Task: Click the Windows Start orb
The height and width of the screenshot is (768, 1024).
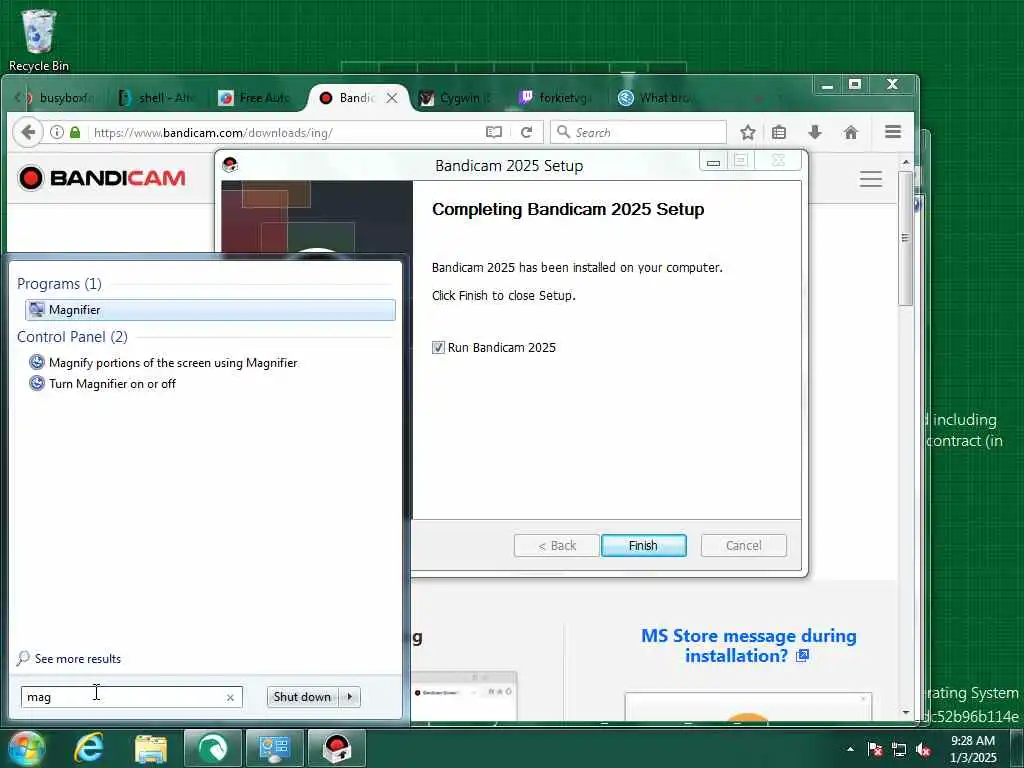Action: point(25,749)
